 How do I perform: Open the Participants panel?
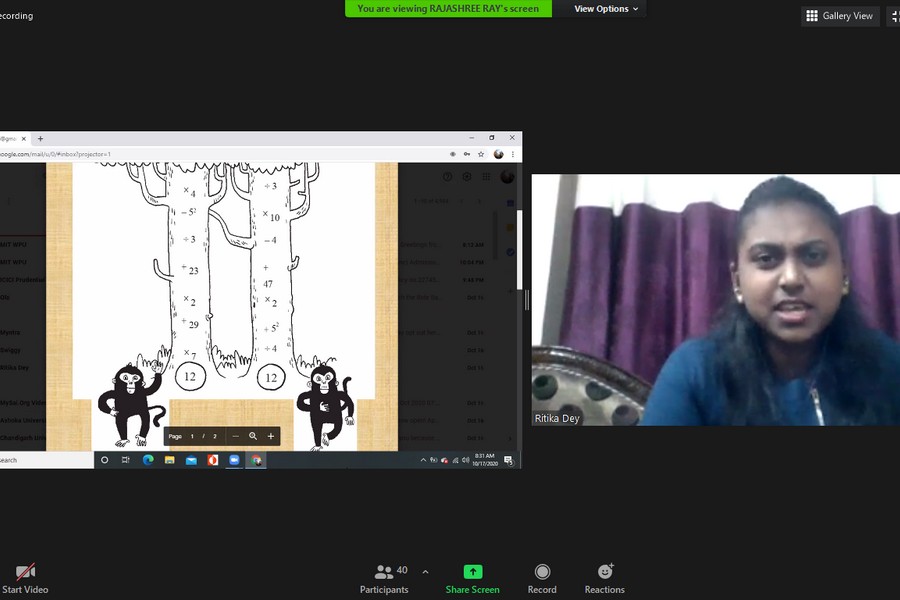click(384, 578)
